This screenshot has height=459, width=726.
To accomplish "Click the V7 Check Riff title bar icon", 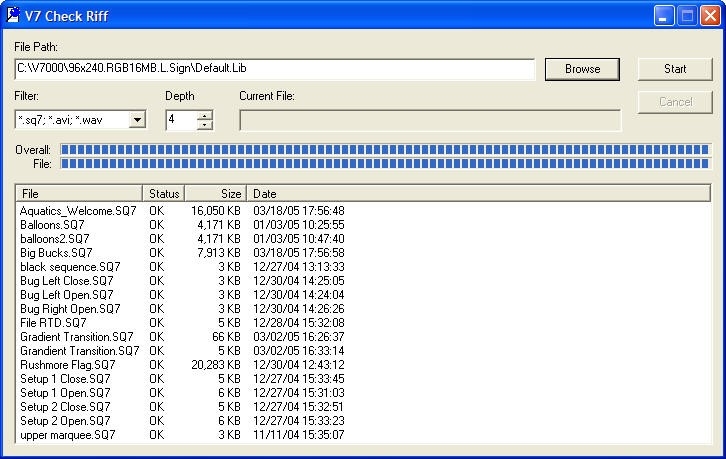I will pyautogui.click(x=13, y=15).
